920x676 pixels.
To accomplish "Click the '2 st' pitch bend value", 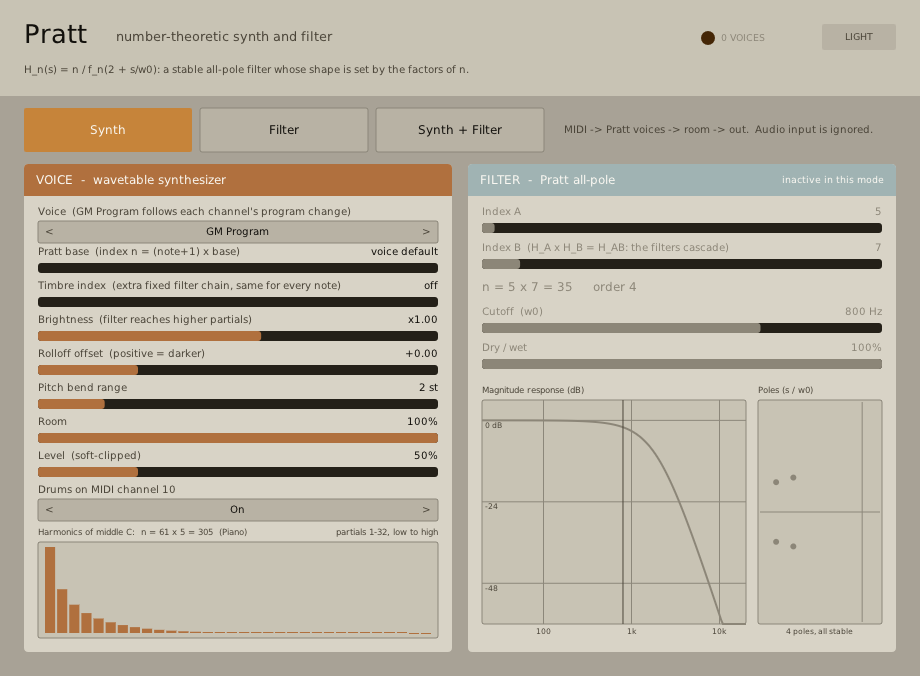I will tap(428, 388).
